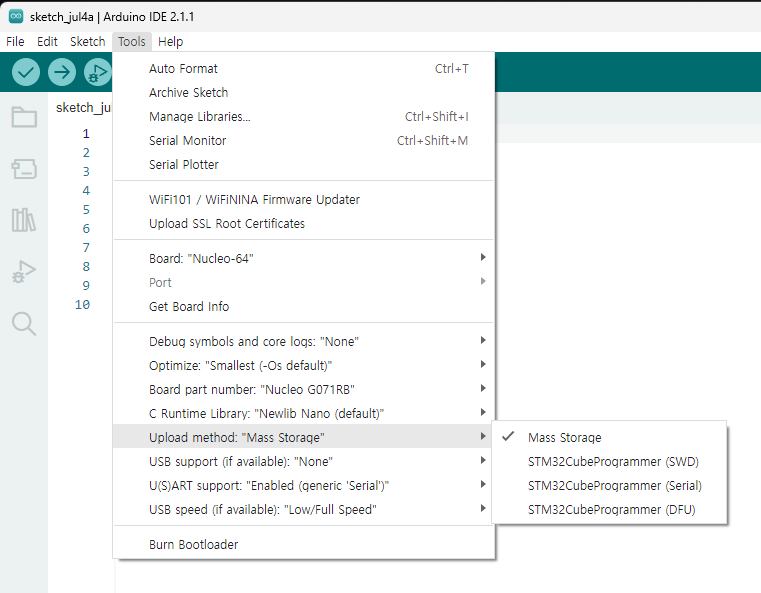Expand the Optimize: "Smallest" submenu
761x593 pixels.
[x=304, y=365]
